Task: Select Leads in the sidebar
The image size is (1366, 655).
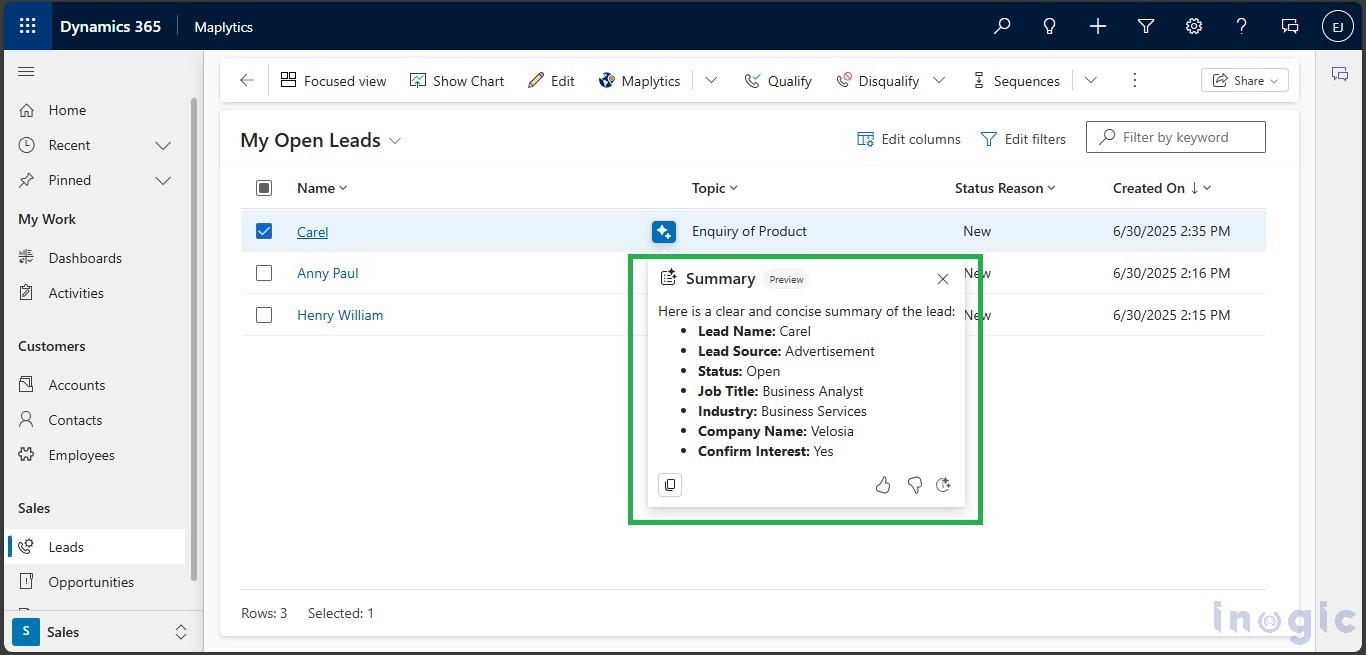Action: coord(96,547)
